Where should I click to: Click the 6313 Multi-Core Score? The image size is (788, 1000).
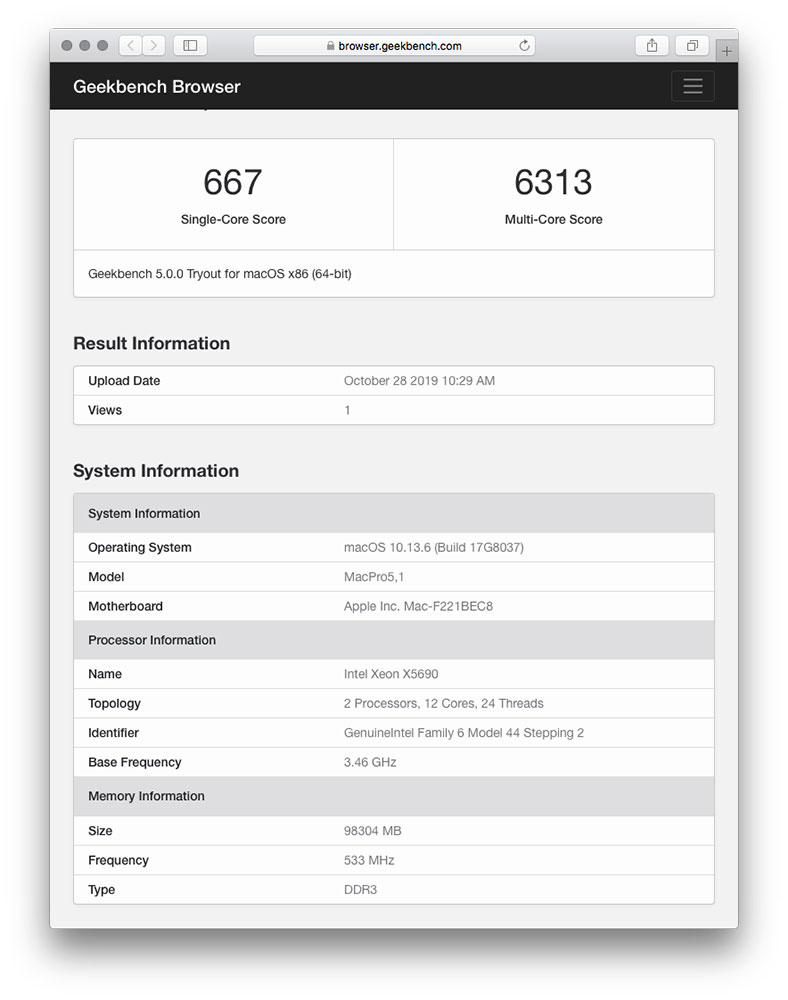553,183
